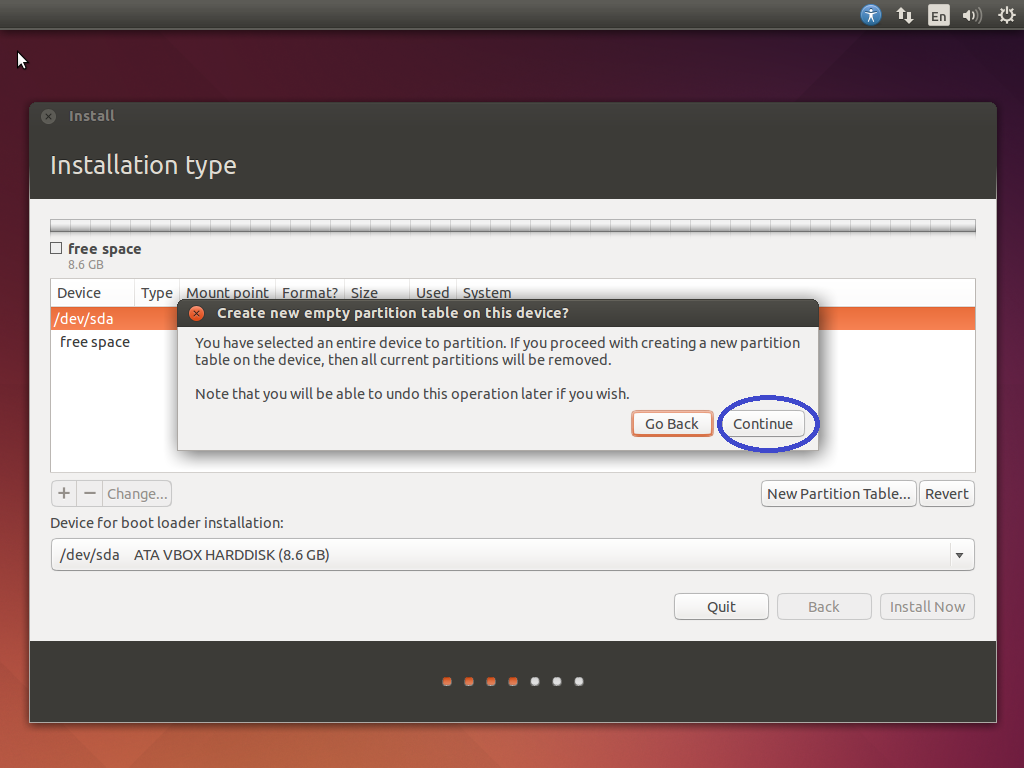Open the volume indicator icon
This screenshot has height=768, width=1024.
(x=971, y=15)
